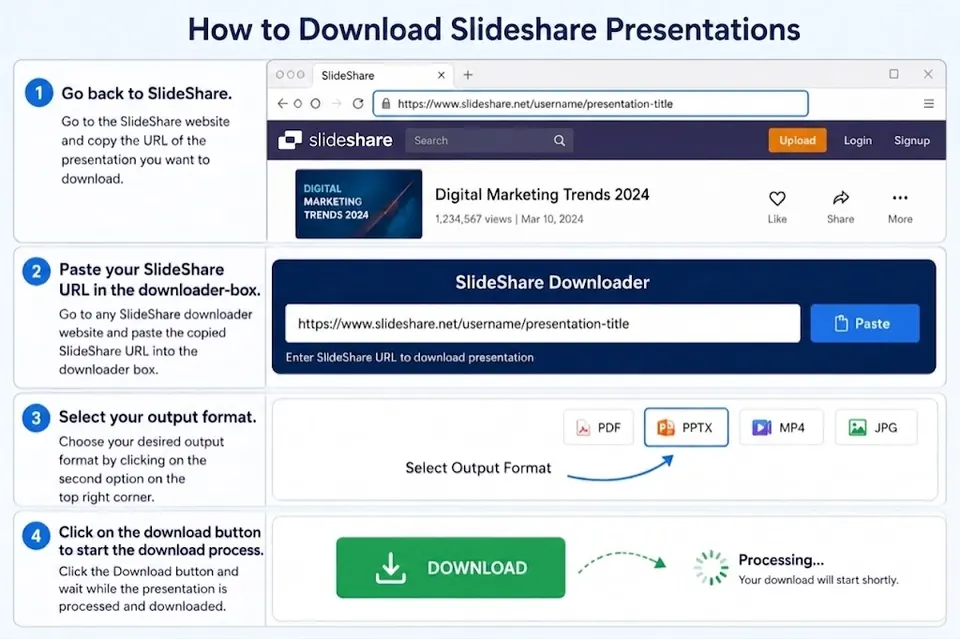Viewport: 960px width, 639px height.
Task: Close the SlideShare browser tab
Action: (441, 75)
